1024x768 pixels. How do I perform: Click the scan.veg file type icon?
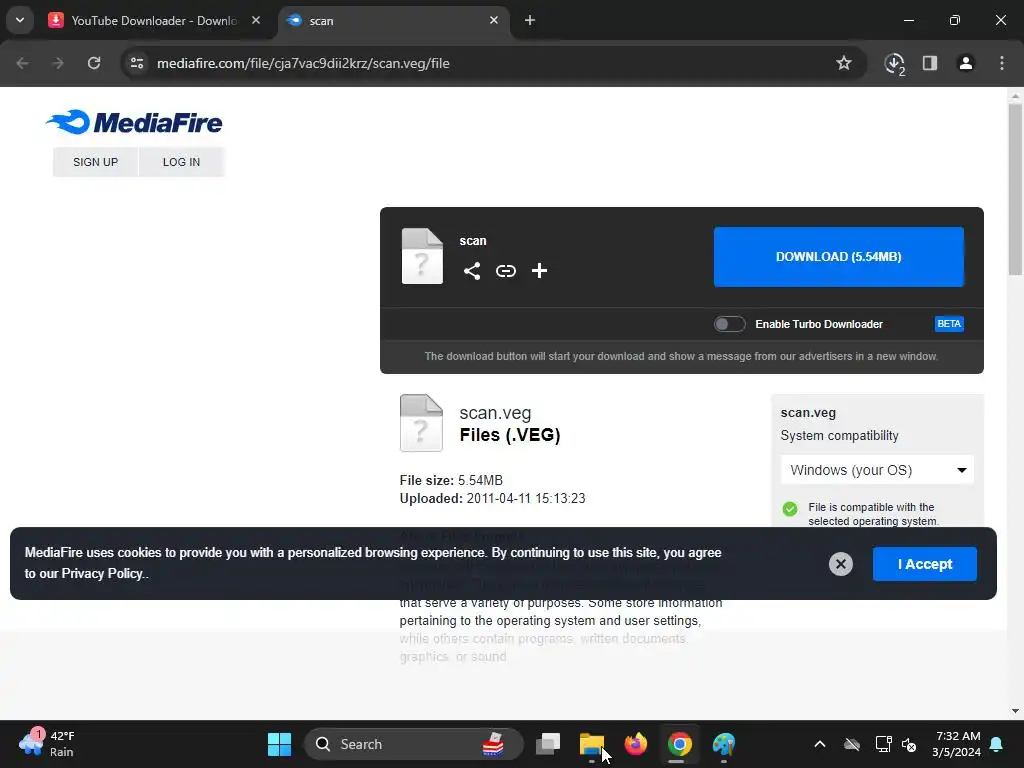coord(421,423)
